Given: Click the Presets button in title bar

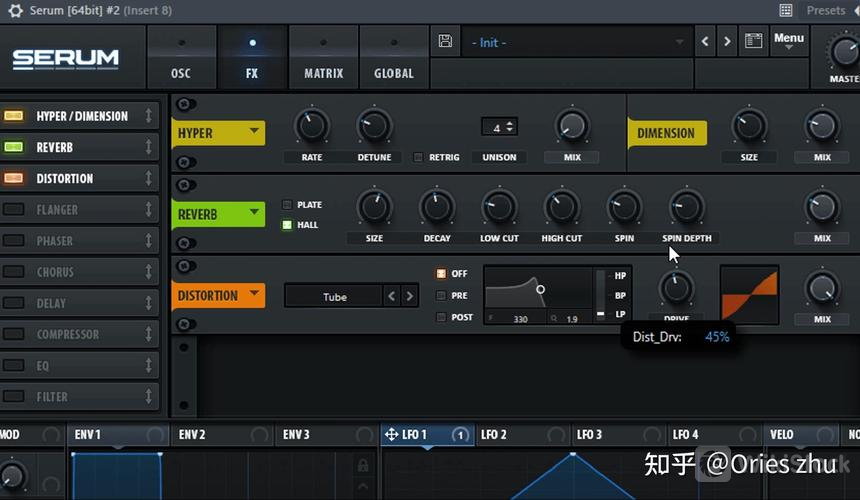Looking at the screenshot, I should click(825, 10).
